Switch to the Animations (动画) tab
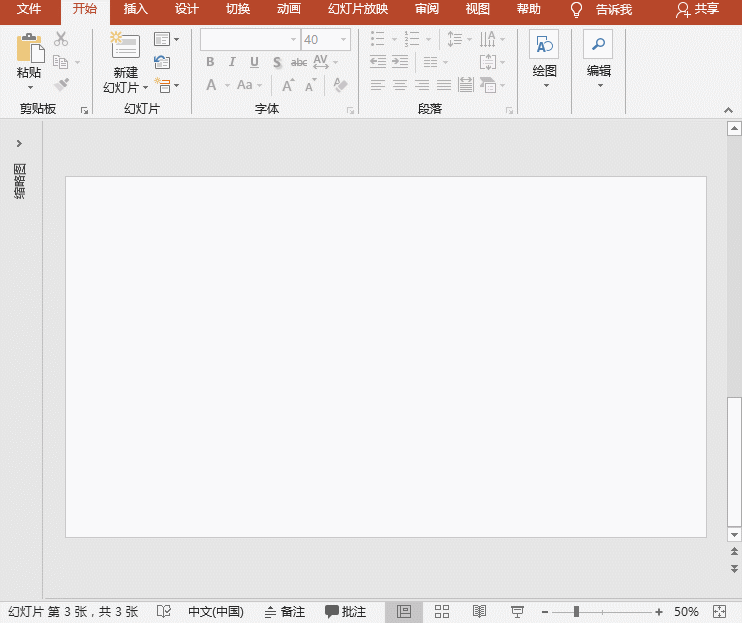Image resolution: width=742 pixels, height=623 pixels. point(289,9)
